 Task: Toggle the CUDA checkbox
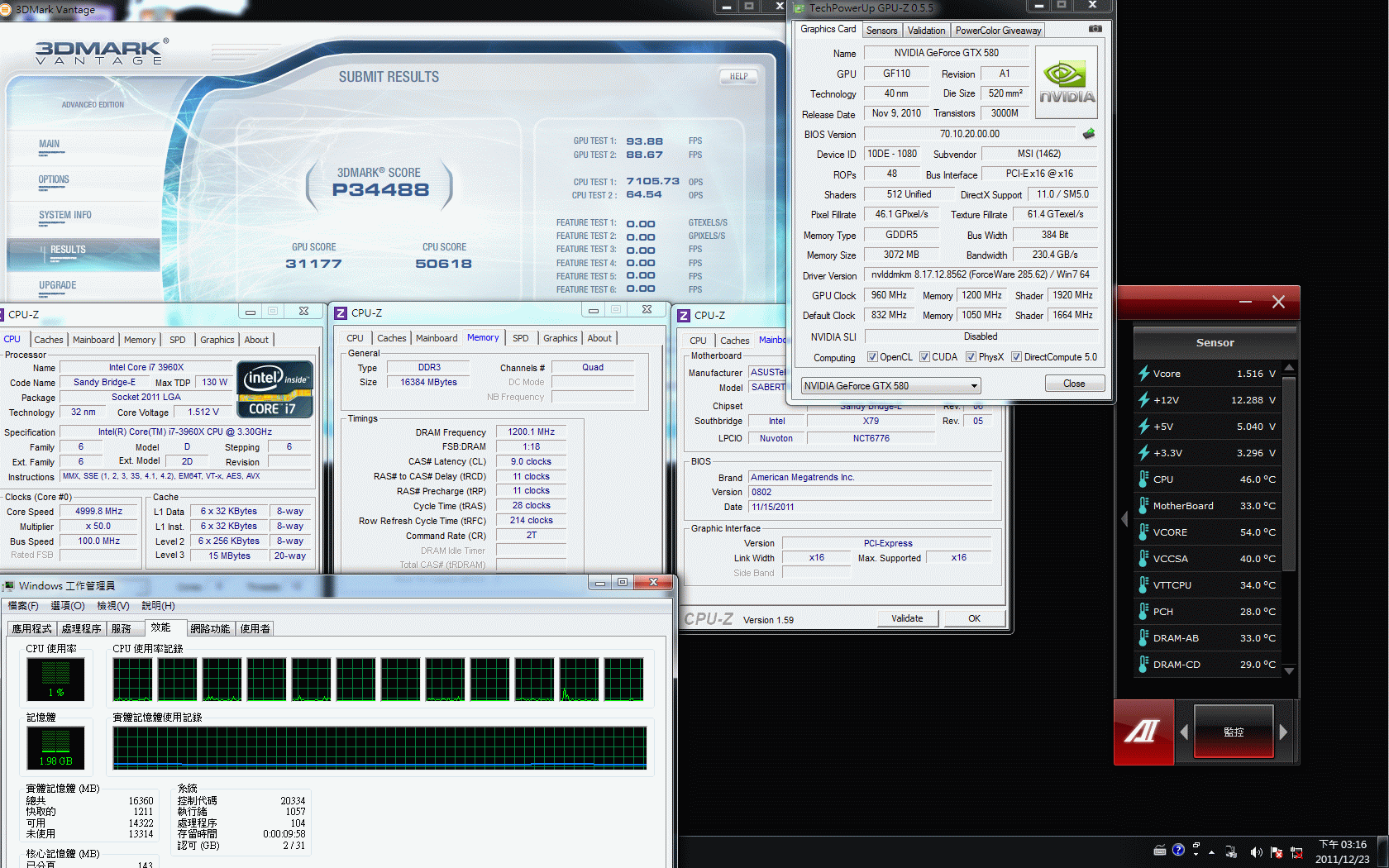pyautogui.click(x=924, y=357)
